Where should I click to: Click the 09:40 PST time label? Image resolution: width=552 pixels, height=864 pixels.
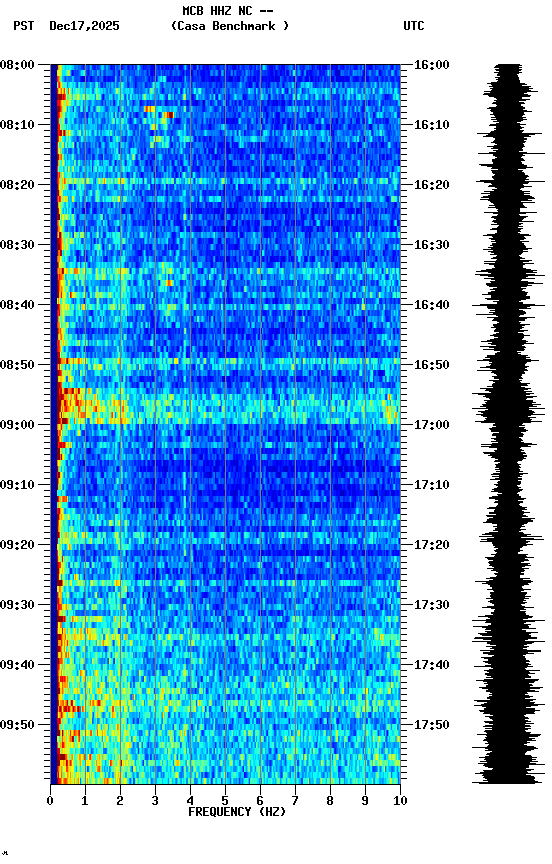[17, 665]
